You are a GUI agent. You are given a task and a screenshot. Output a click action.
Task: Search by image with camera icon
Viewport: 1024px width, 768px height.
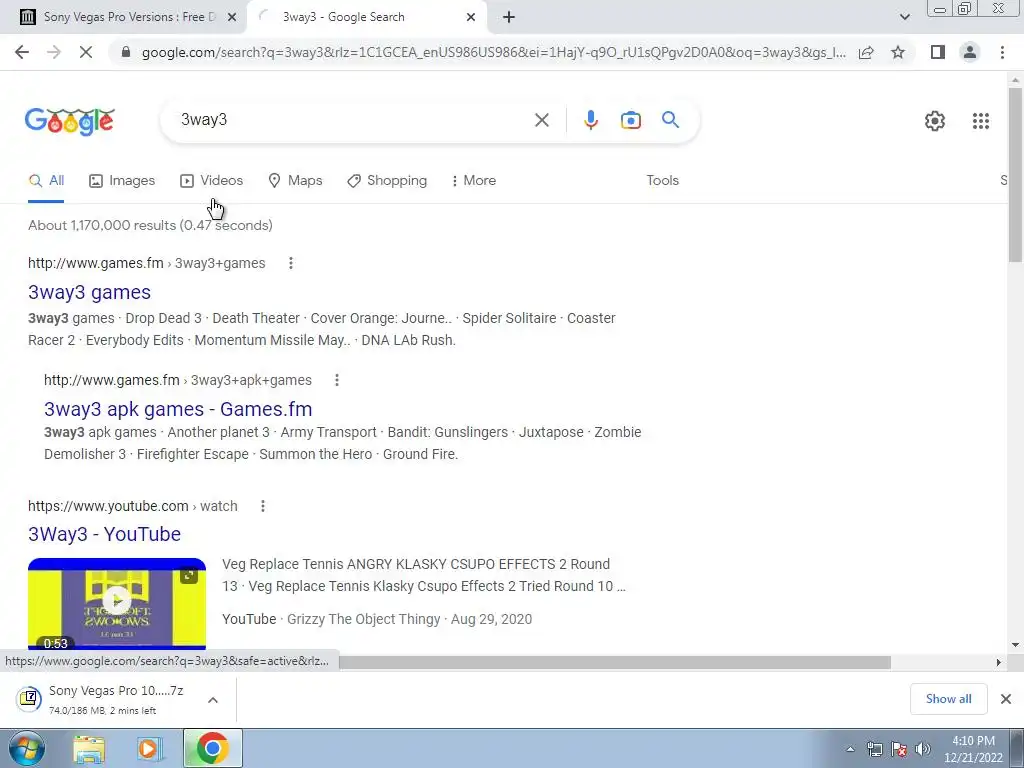(x=630, y=120)
